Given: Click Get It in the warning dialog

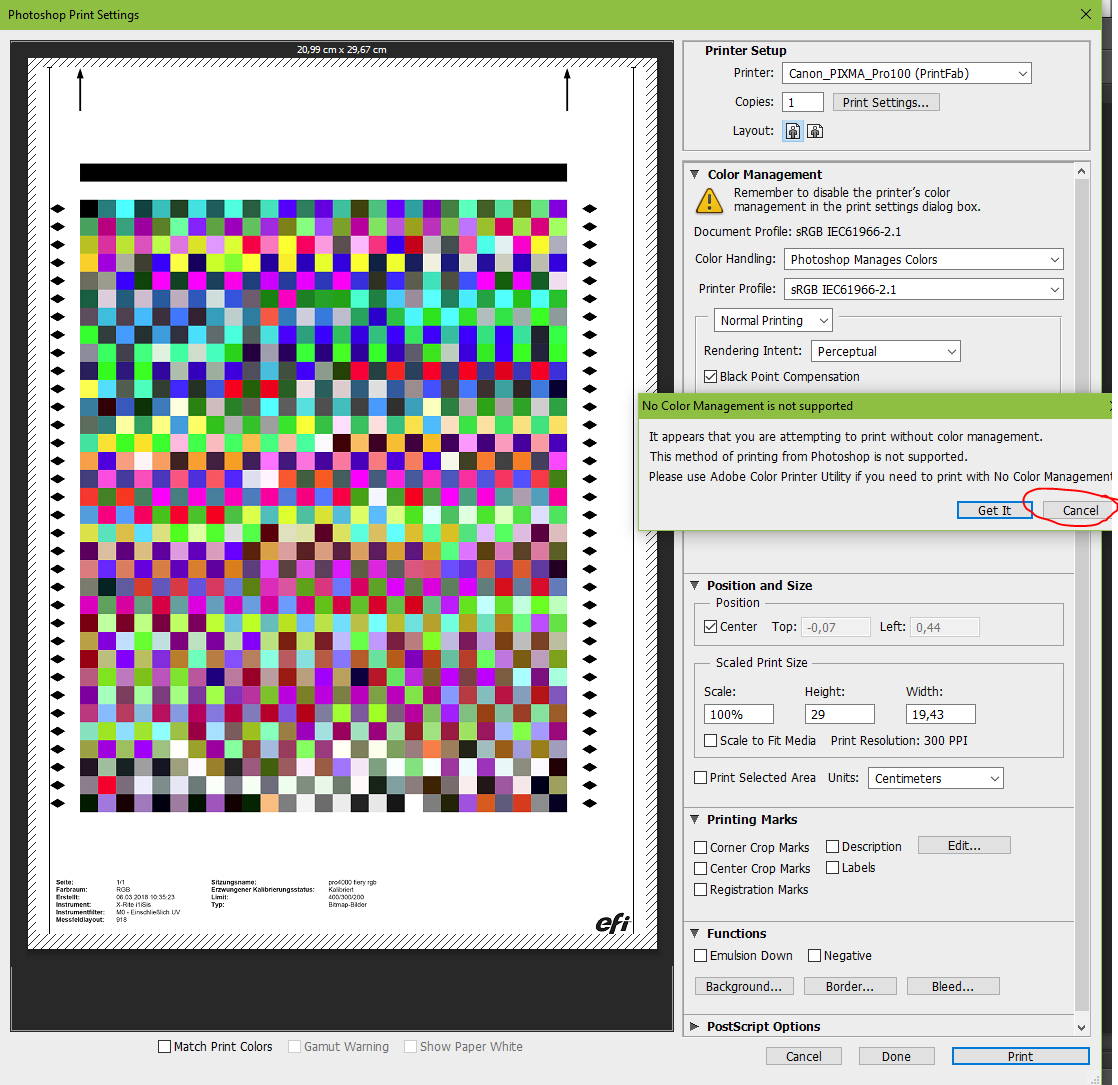Looking at the screenshot, I should (994, 510).
